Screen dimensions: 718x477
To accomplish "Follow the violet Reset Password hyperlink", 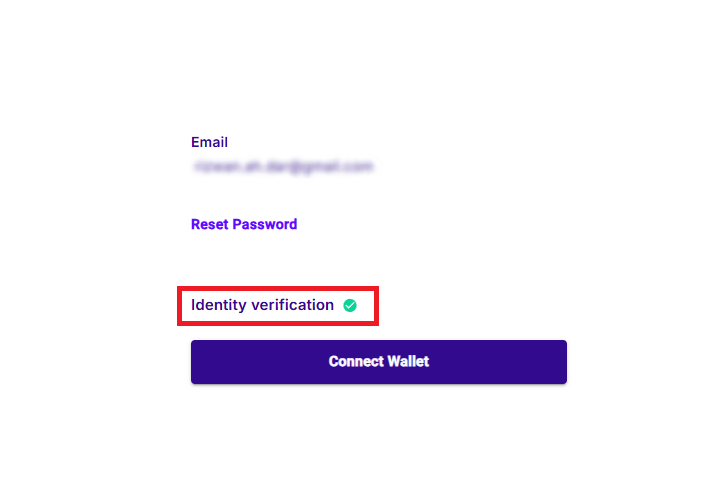I will (x=244, y=224).
